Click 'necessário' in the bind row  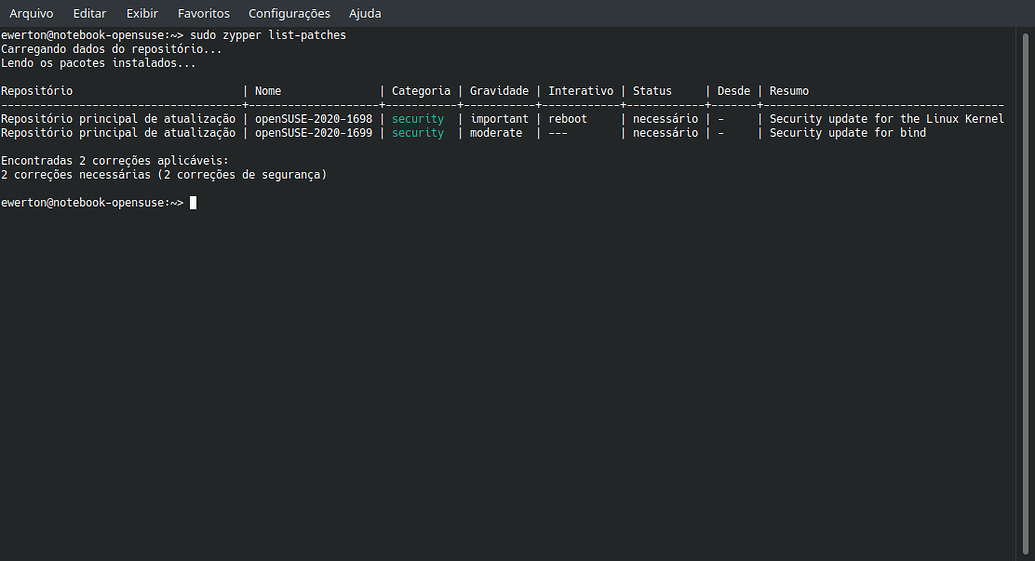click(665, 133)
